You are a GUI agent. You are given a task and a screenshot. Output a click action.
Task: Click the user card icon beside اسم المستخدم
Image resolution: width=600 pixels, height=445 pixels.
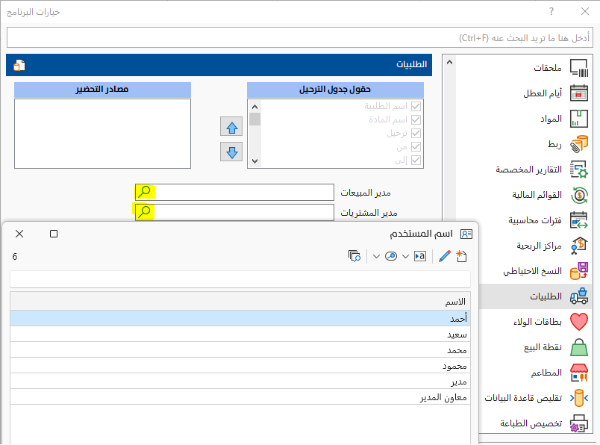point(466,234)
